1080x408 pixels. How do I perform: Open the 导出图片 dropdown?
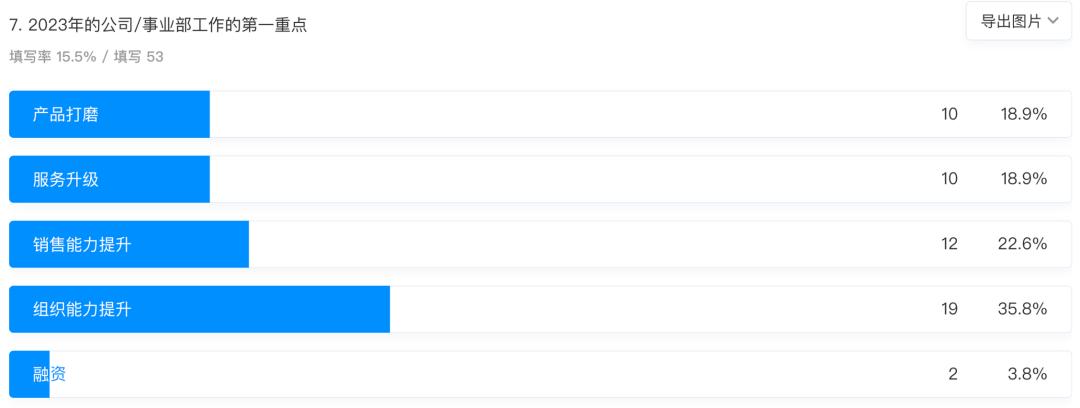1010,21
